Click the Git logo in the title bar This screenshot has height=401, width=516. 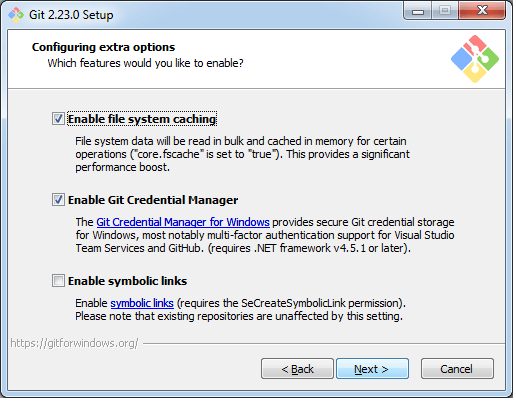(x=16, y=15)
